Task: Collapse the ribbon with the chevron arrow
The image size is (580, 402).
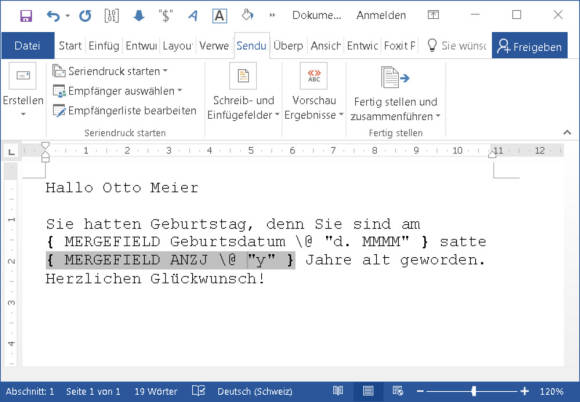Action: pyautogui.click(x=567, y=132)
